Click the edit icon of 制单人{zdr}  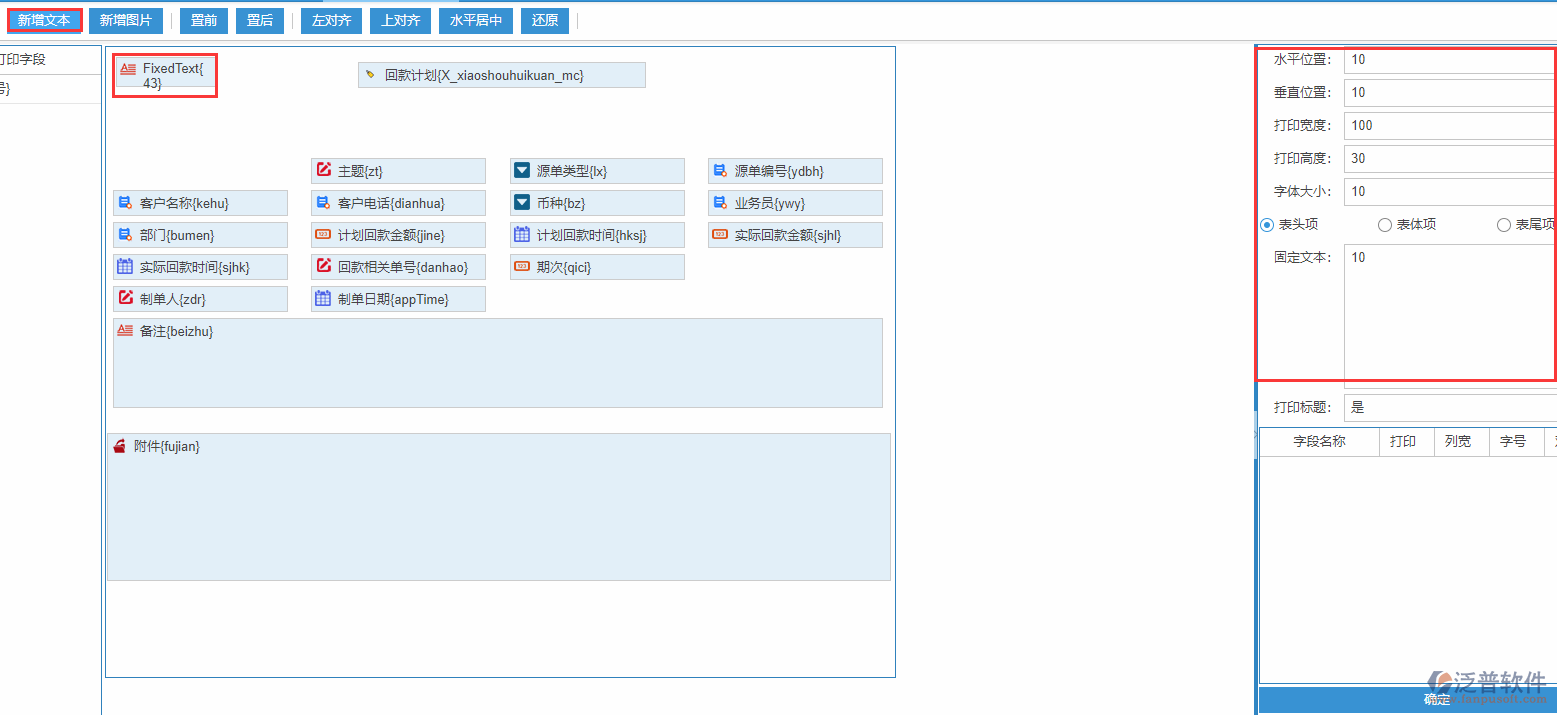click(125, 298)
